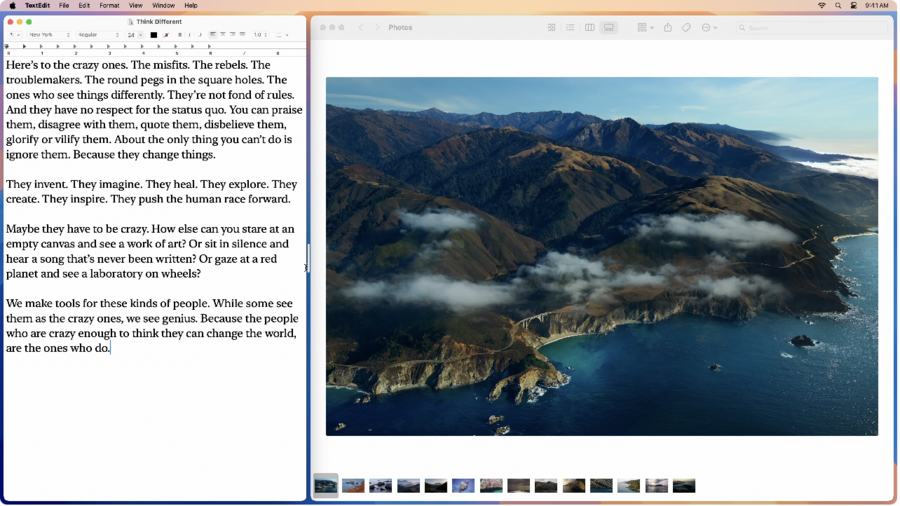
Task: Click the Edit Tags icon in toolbar
Action: [686, 28]
